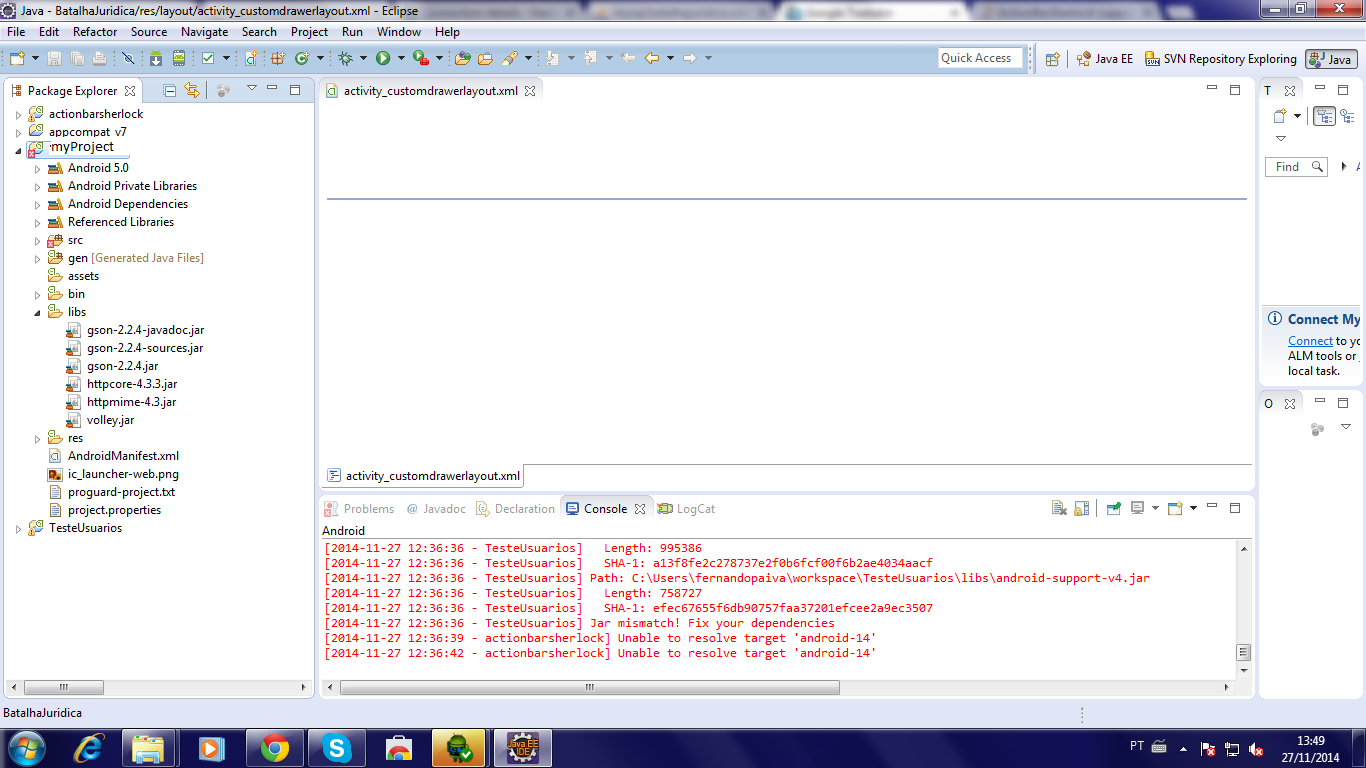
Task: Click the Open Task folder icon
Action: [485, 58]
